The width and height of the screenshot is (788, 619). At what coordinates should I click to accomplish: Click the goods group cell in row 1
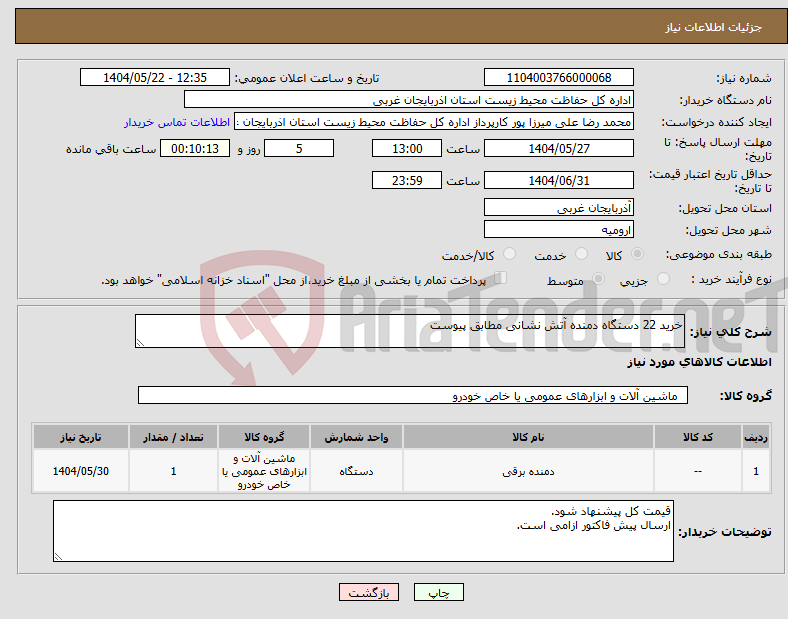264,471
